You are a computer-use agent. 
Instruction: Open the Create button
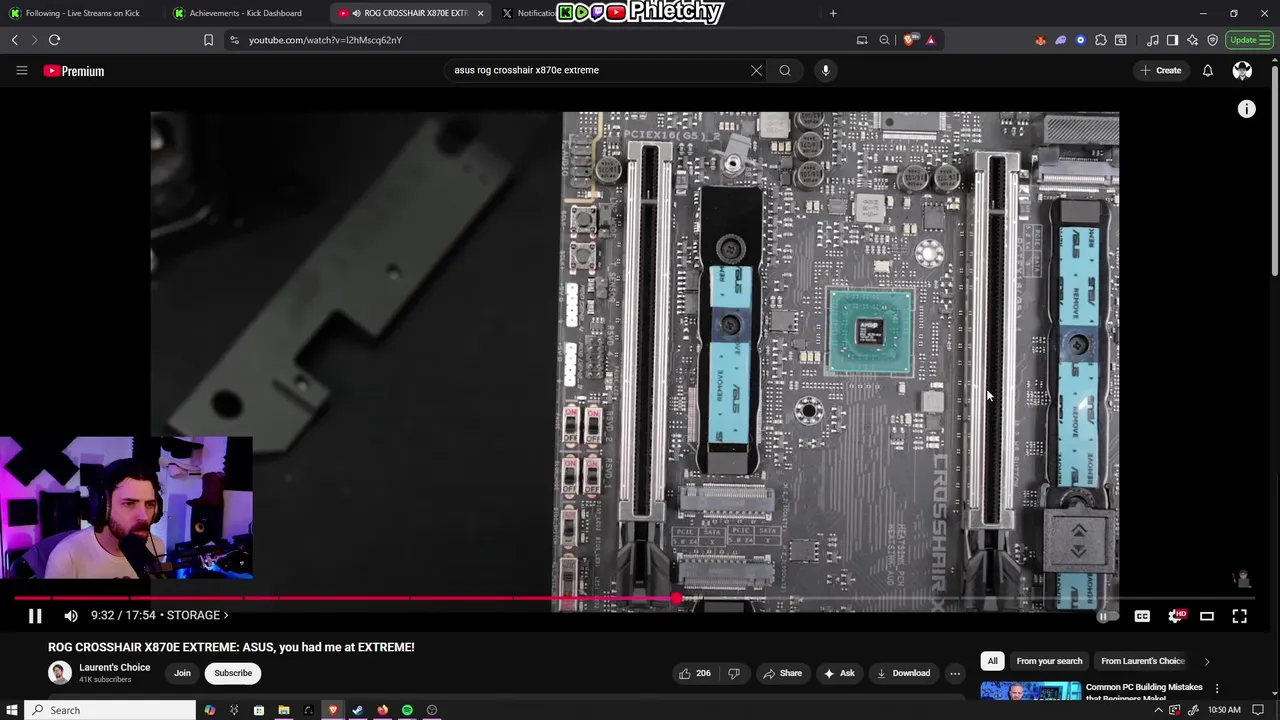tap(1161, 70)
